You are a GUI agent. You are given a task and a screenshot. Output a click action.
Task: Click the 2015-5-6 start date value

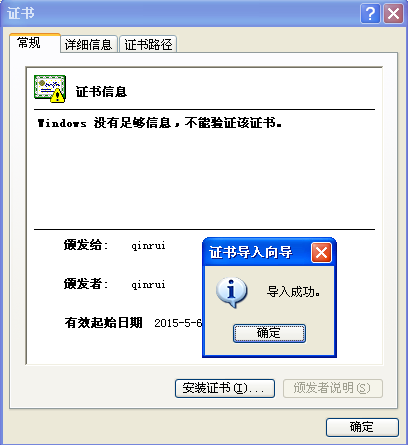[x=178, y=323]
